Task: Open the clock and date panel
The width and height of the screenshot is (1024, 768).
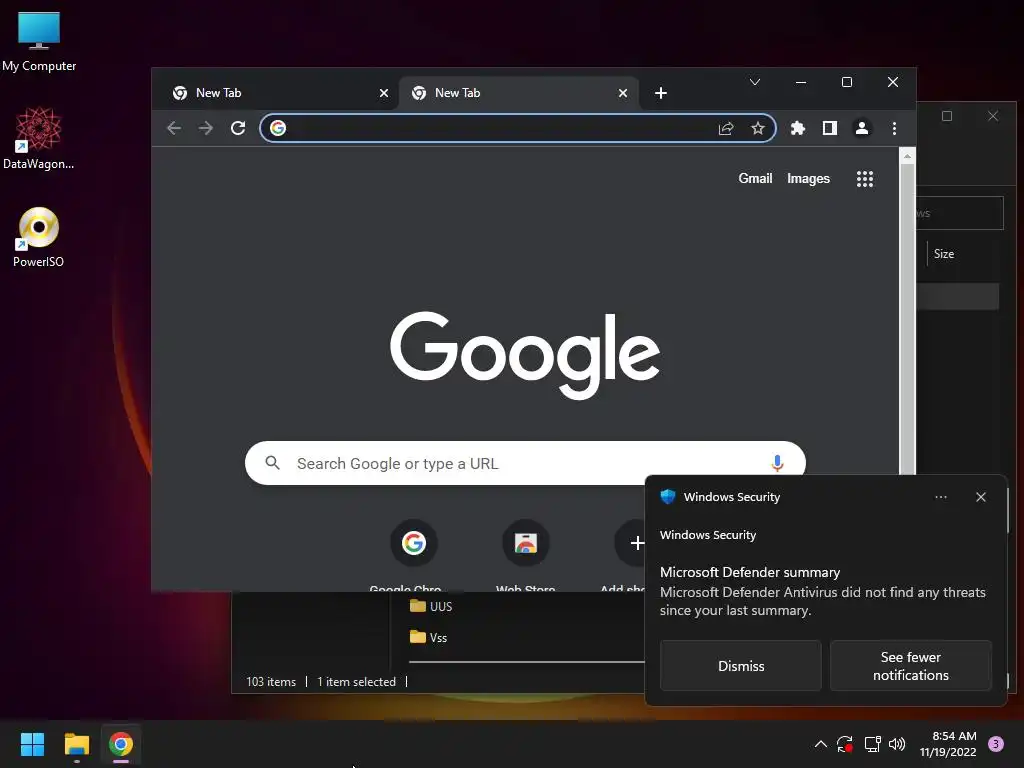Action: coord(948,744)
